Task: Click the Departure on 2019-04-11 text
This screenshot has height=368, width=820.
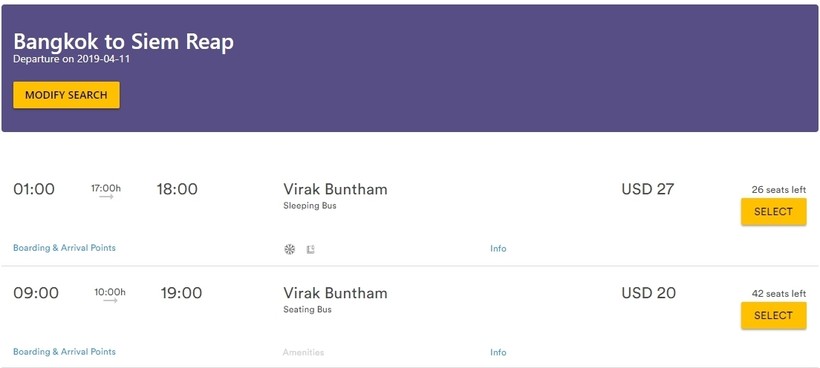Action: point(72,59)
